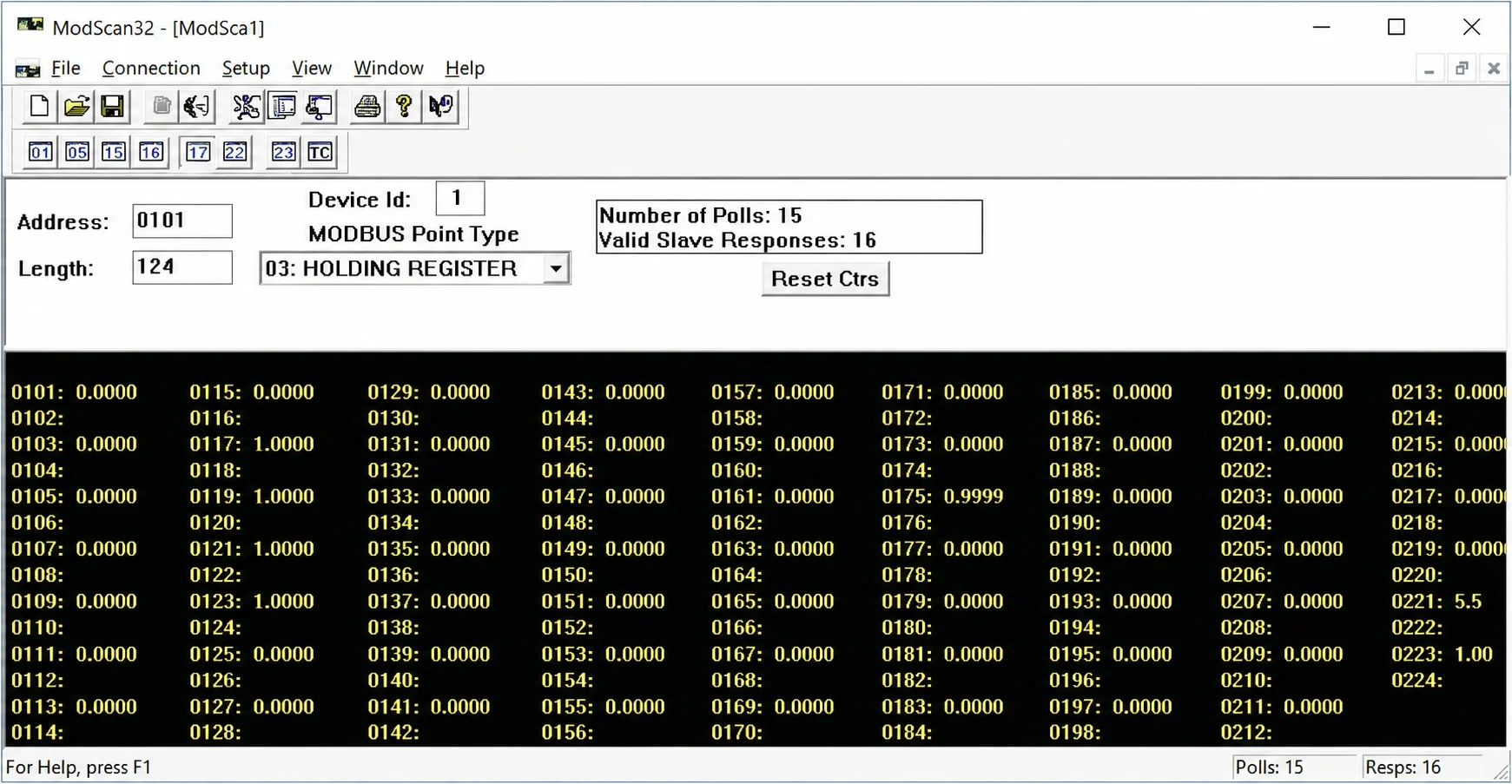The width and height of the screenshot is (1512, 784).
Task: Open the Setup menu
Action: coord(246,68)
